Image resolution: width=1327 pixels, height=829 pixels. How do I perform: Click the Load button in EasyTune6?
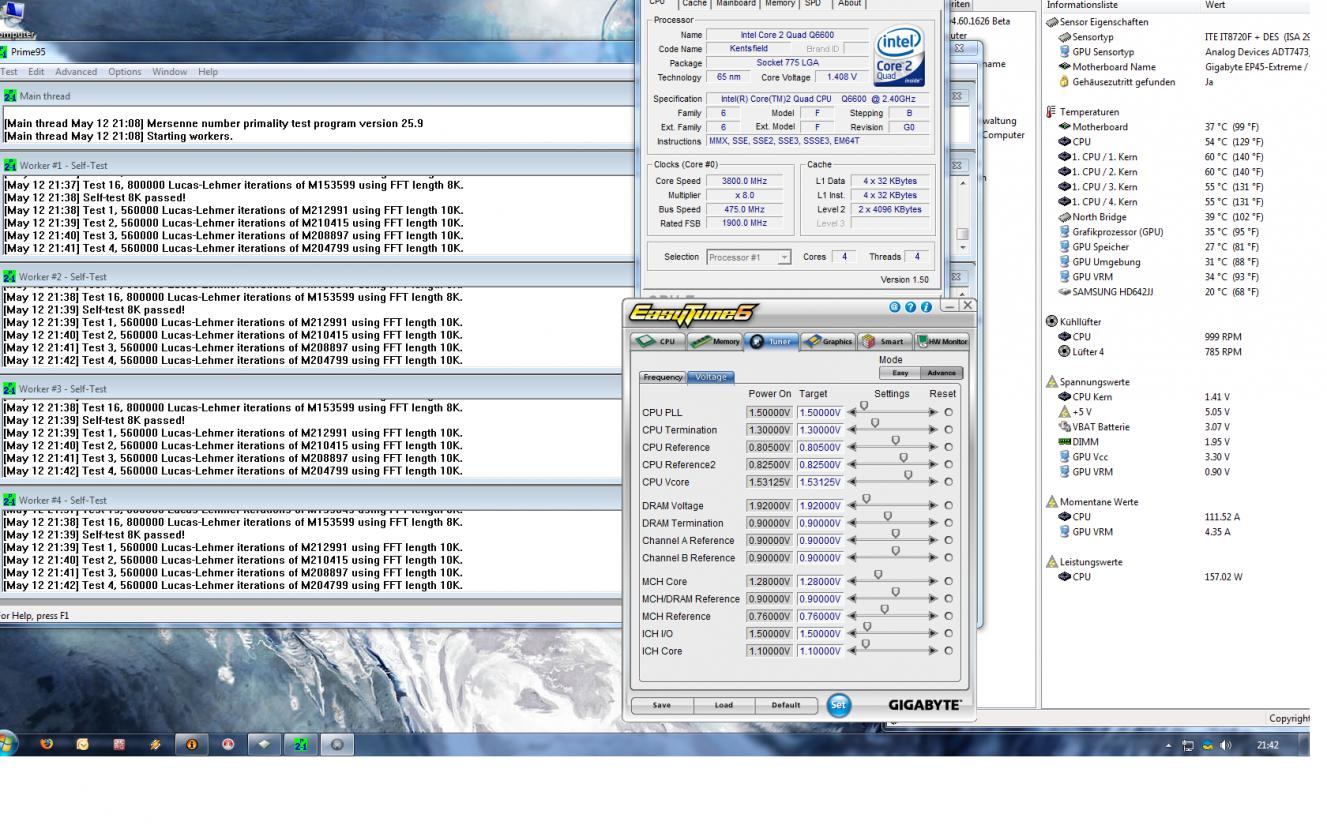coord(723,705)
